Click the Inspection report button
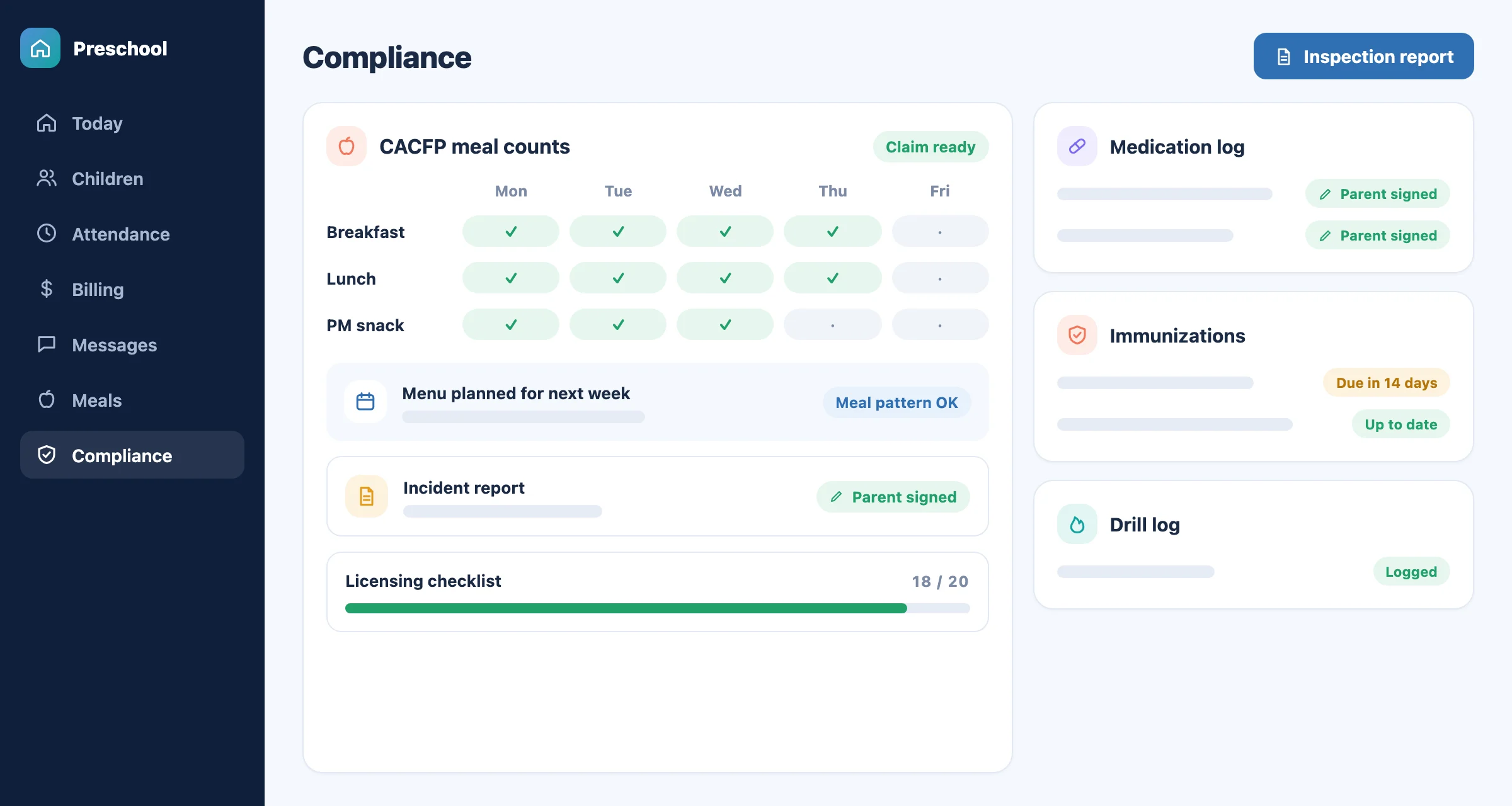Image resolution: width=1512 pixels, height=806 pixels. (1363, 56)
